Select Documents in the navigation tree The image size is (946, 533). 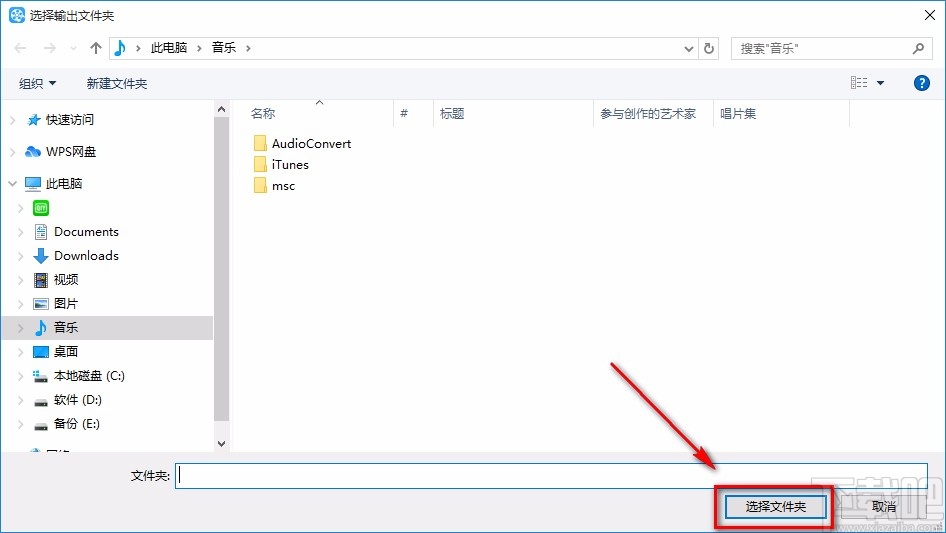(x=86, y=232)
